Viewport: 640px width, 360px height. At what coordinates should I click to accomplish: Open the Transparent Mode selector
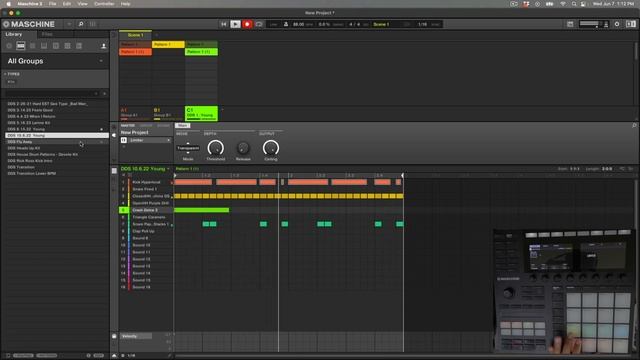pos(188,148)
